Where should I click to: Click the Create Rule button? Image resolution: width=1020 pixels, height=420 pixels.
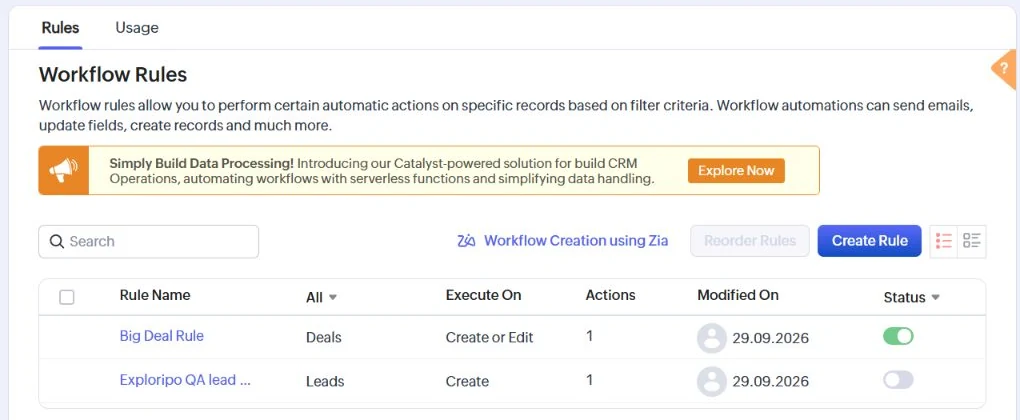[x=870, y=241]
